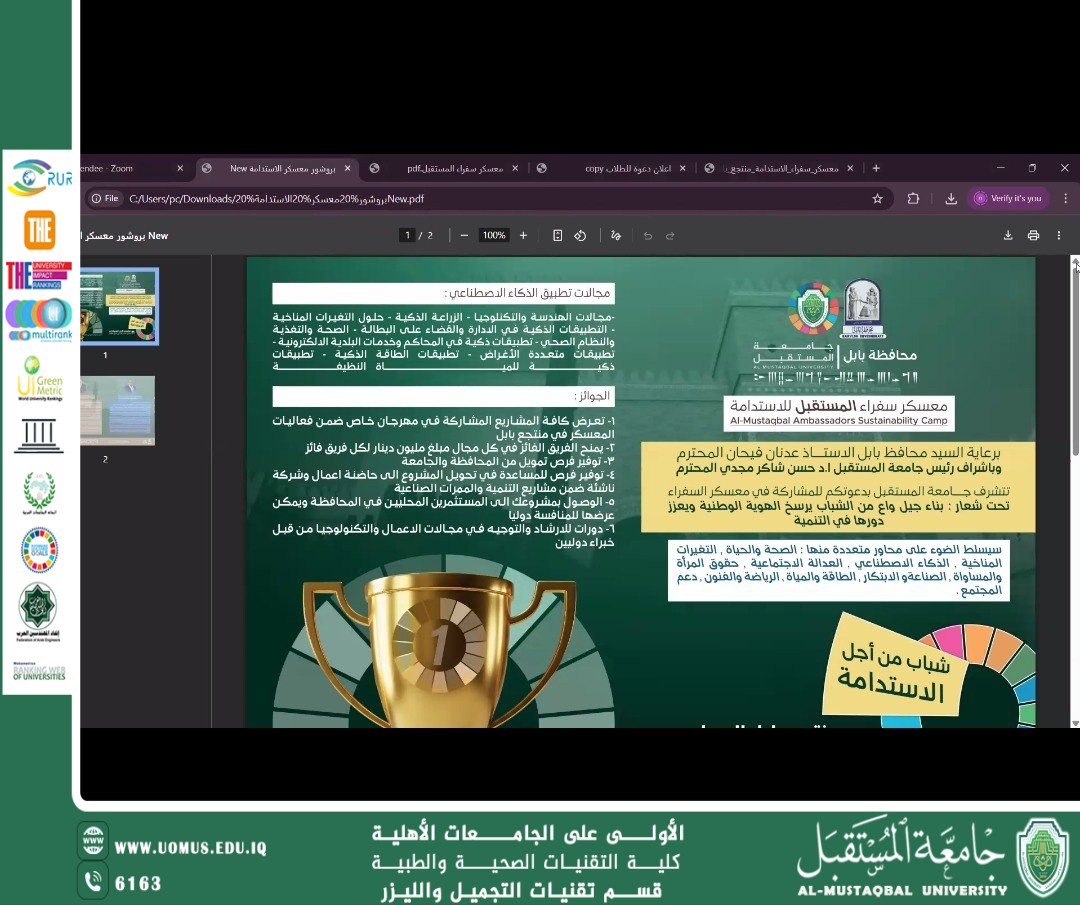Click the UI GreenMetric logo
The image size is (1080, 905).
pyautogui.click(x=39, y=379)
